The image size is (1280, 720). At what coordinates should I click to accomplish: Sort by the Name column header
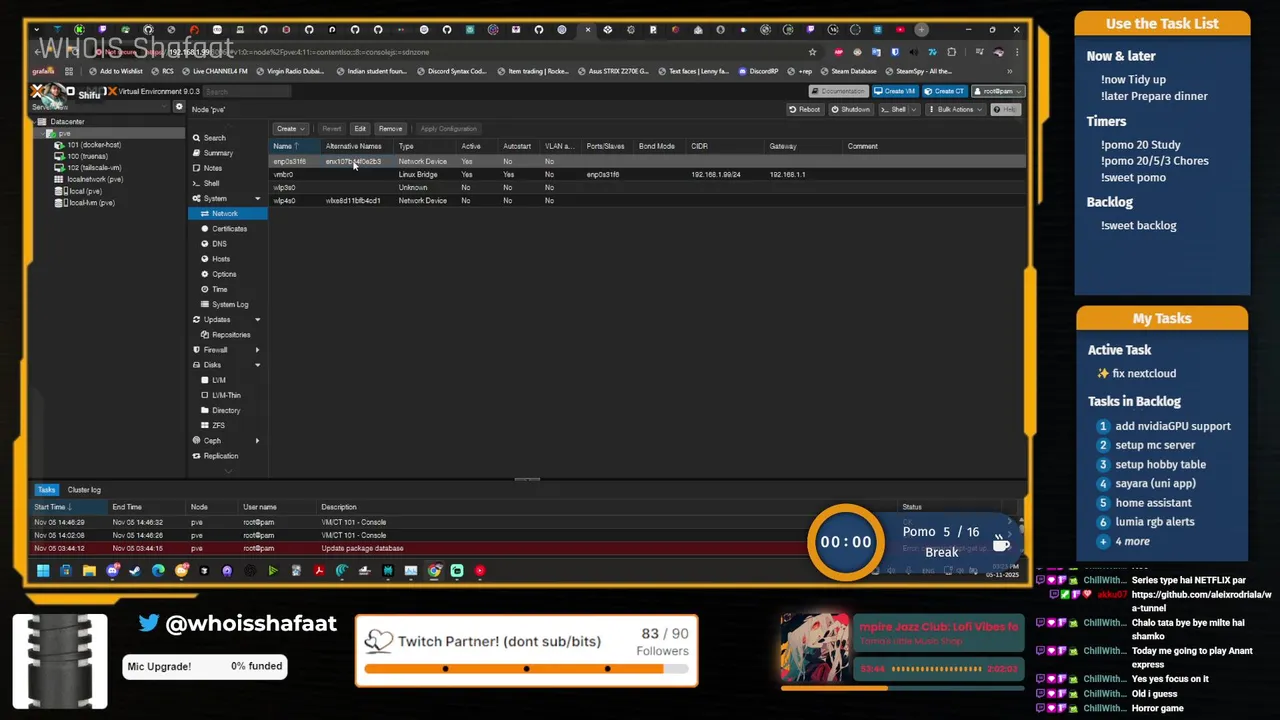pyautogui.click(x=295, y=146)
